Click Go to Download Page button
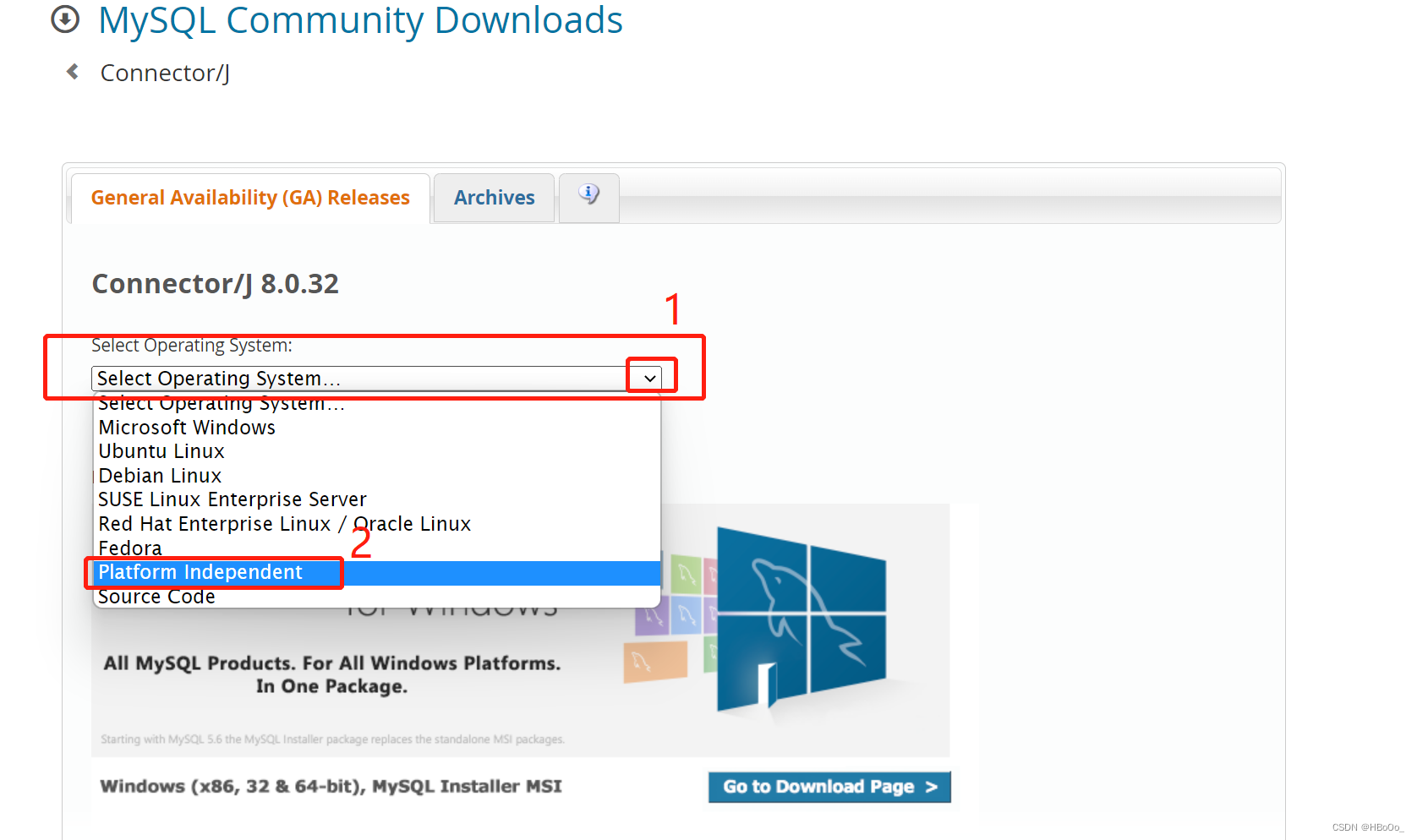 (829, 787)
